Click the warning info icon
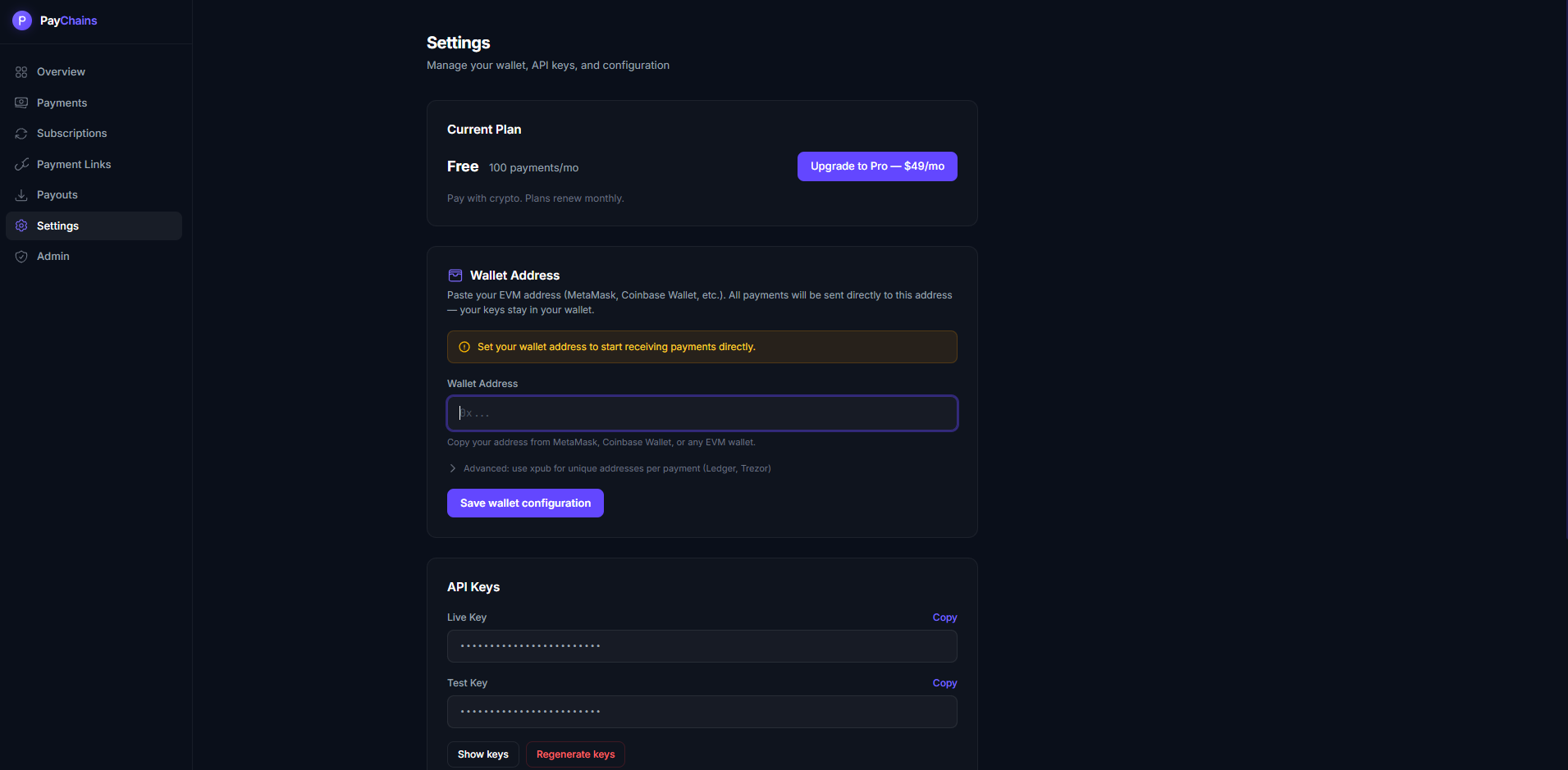The image size is (1568, 770). 464,347
